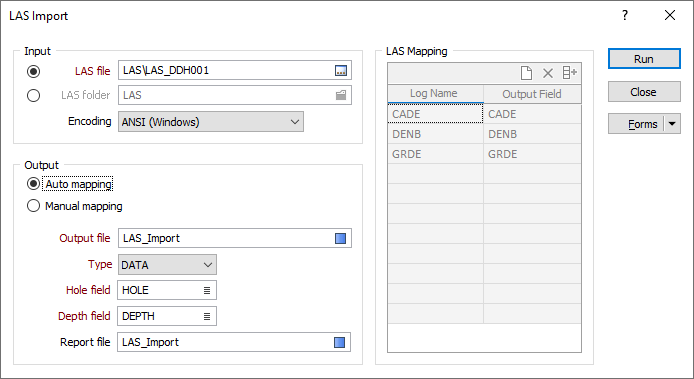Screen dimensions: 694x379
Task: Open Hole field list icon
Action: pos(207,290)
